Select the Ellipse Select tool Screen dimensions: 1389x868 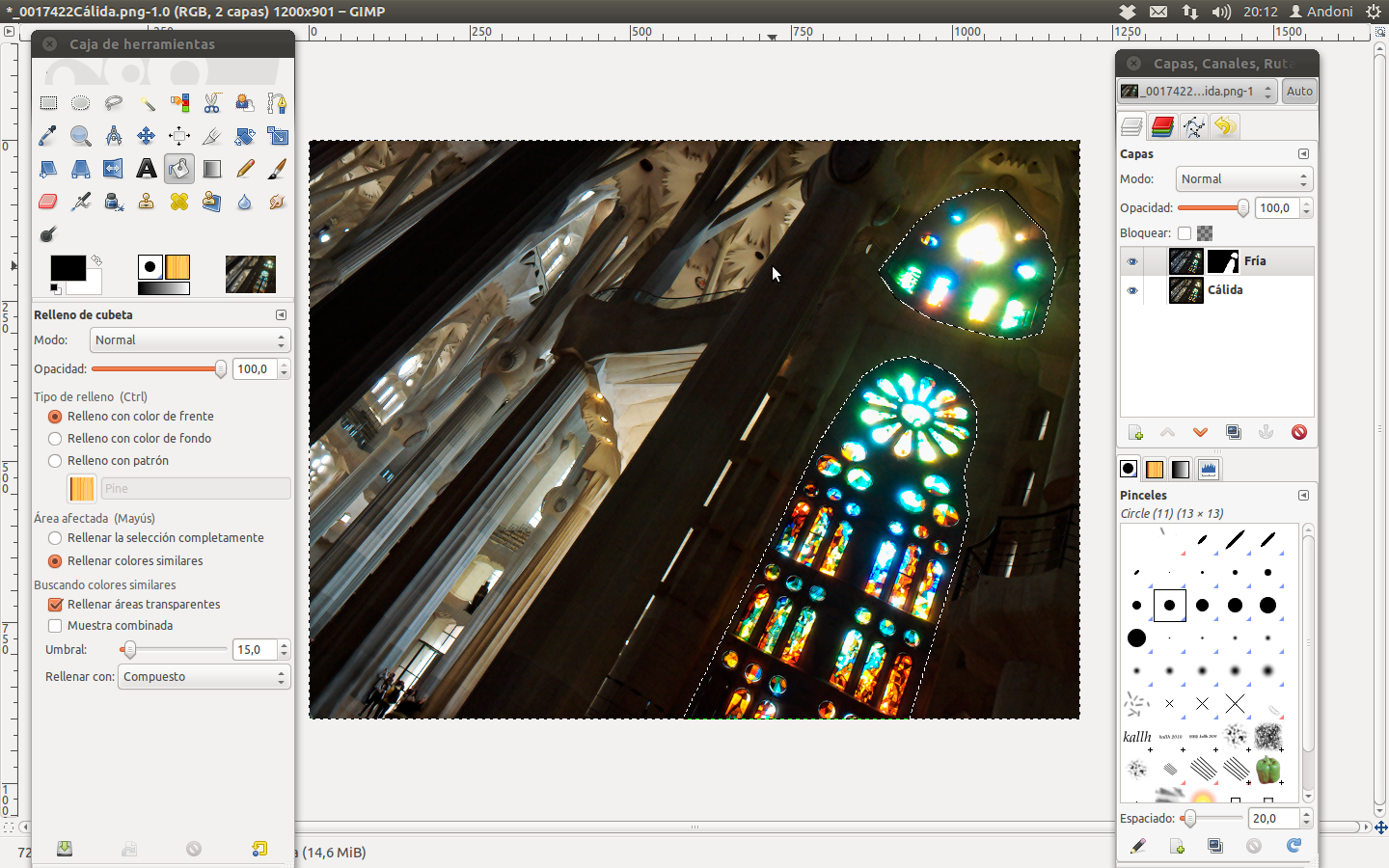point(81,103)
